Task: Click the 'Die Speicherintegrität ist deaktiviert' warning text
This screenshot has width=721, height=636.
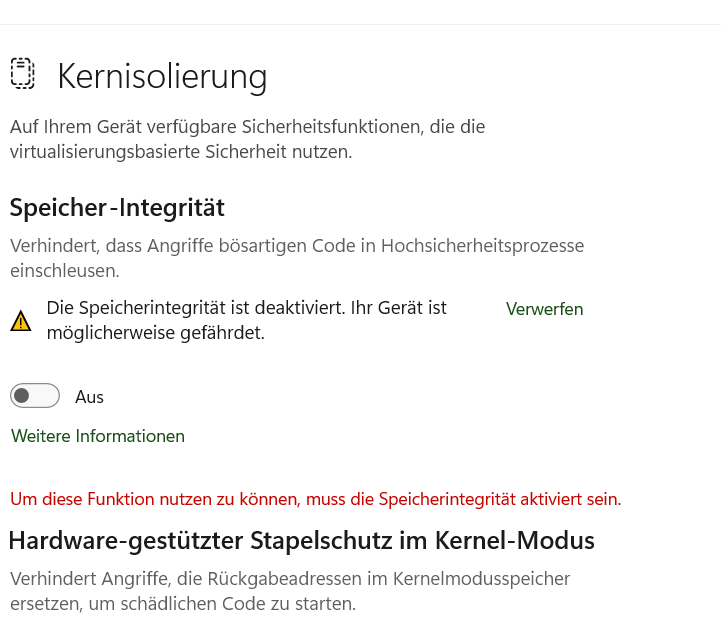Action: click(246, 308)
